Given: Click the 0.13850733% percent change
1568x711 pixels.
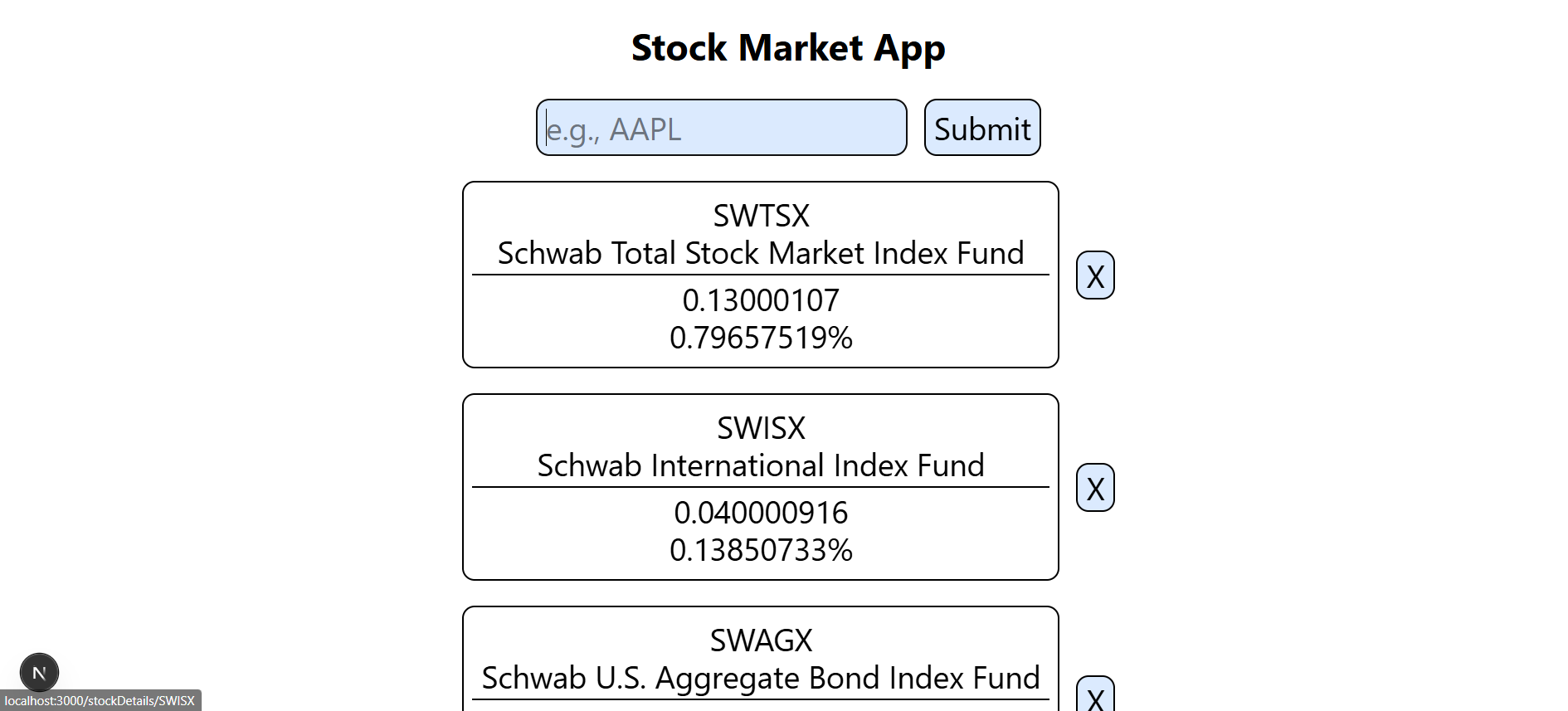Looking at the screenshot, I should point(761,550).
